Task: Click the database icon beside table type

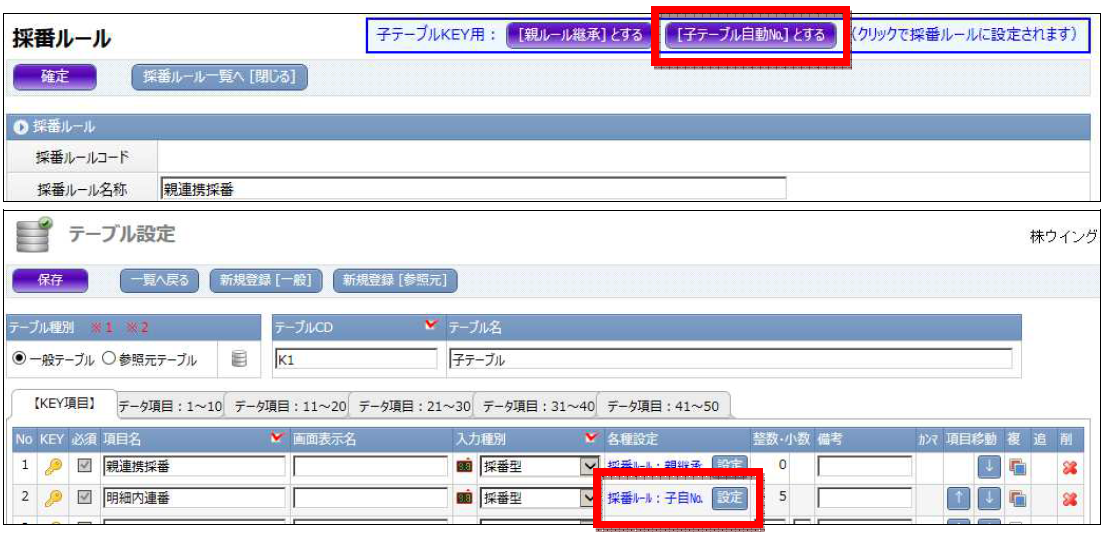Action: pos(239,359)
